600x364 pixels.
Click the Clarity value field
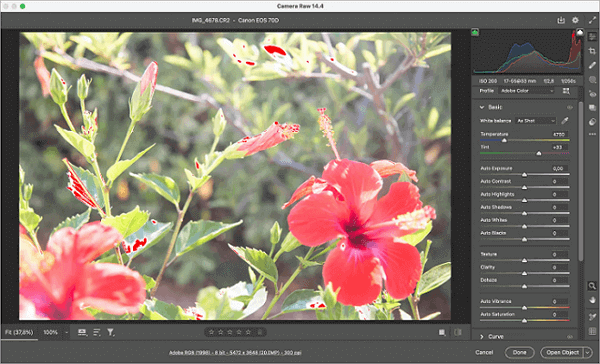[x=559, y=267]
